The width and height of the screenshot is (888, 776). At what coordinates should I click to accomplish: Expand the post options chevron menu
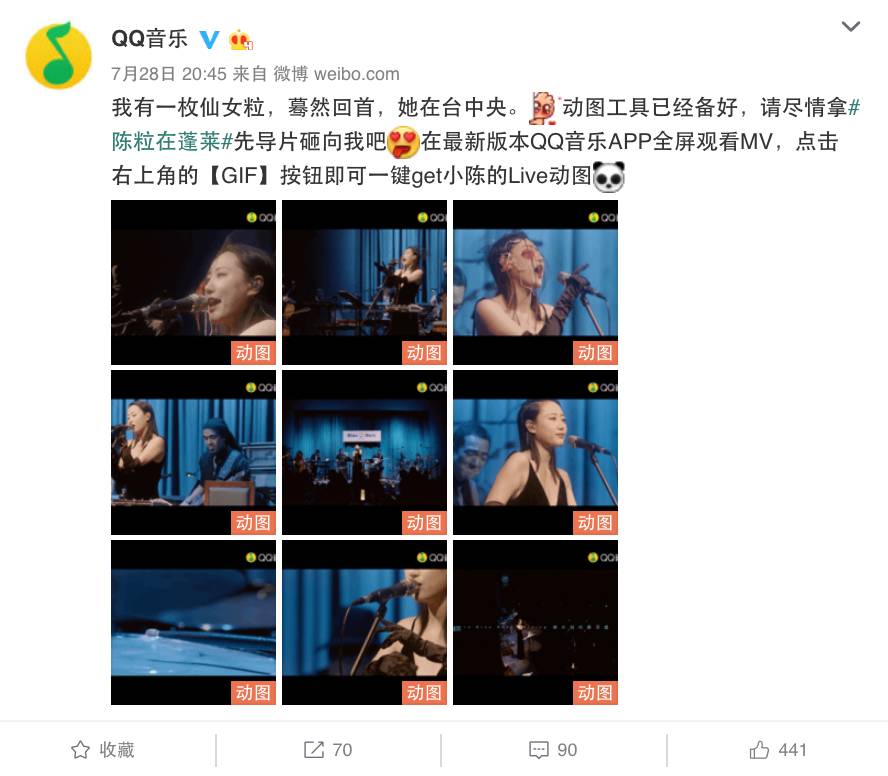point(851,27)
